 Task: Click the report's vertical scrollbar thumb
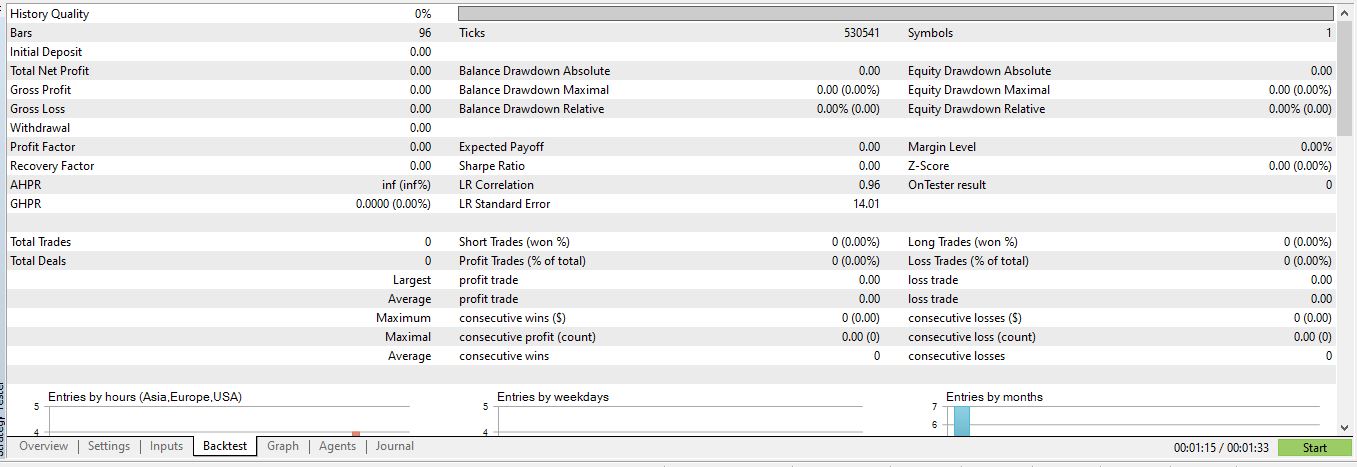1346,78
